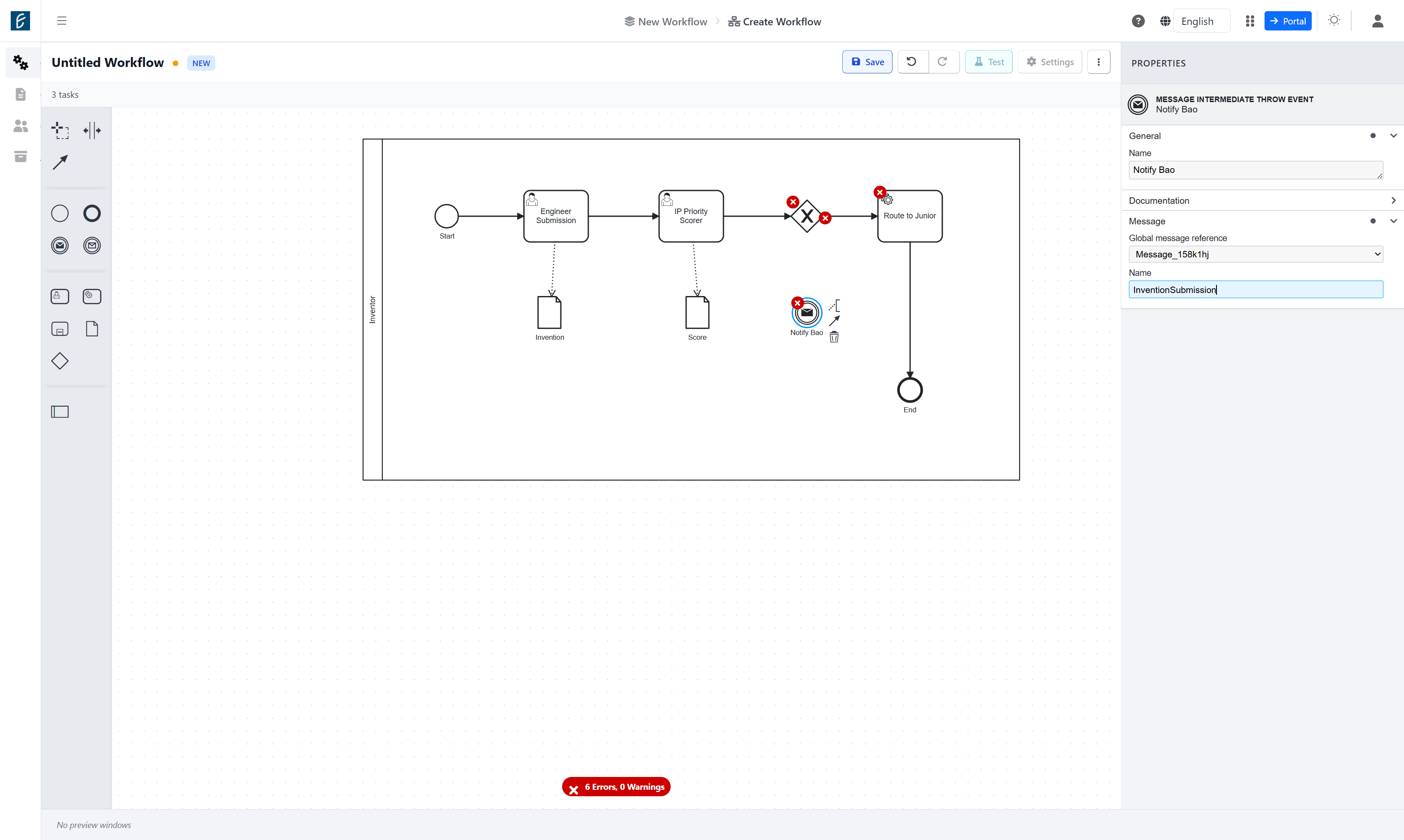Expand the Documentation section
The width and height of the screenshot is (1404, 840).
tap(1393, 200)
